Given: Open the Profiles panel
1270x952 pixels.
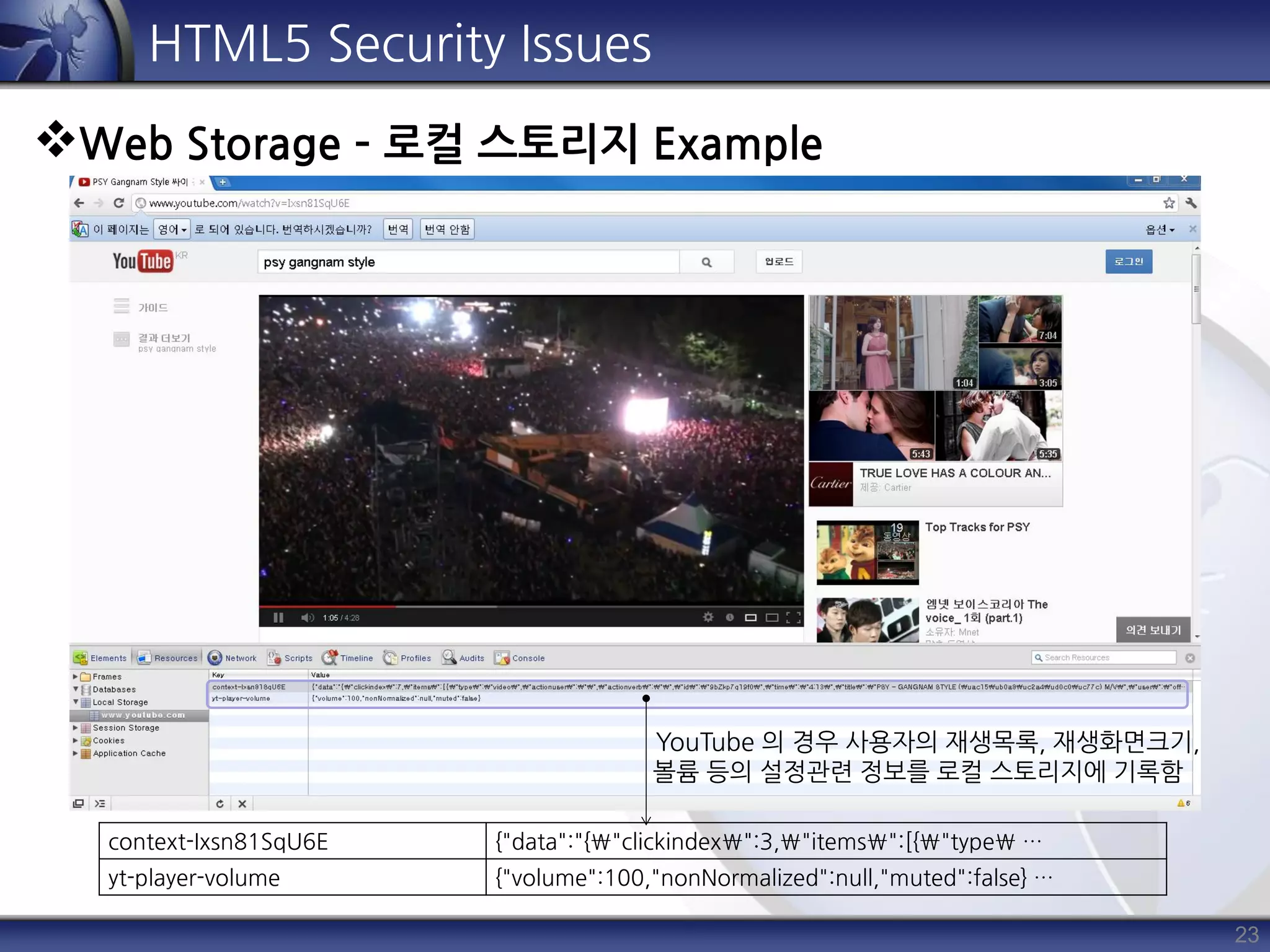Looking at the screenshot, I should pos(407,658).
